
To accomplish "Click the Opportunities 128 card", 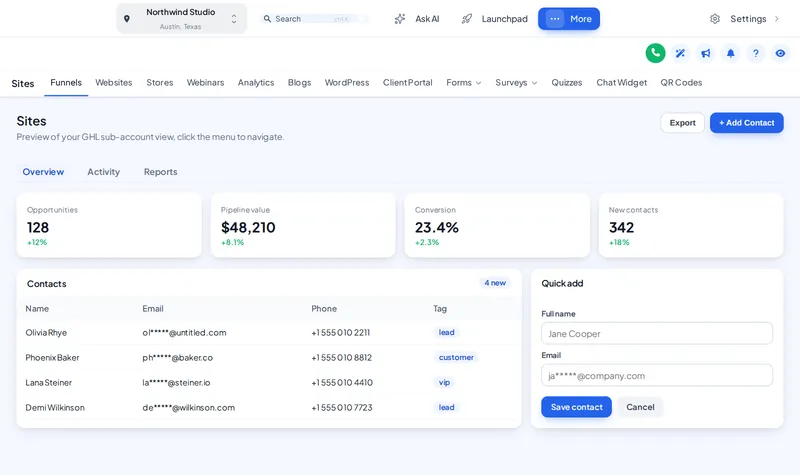I will click(109, 225).
